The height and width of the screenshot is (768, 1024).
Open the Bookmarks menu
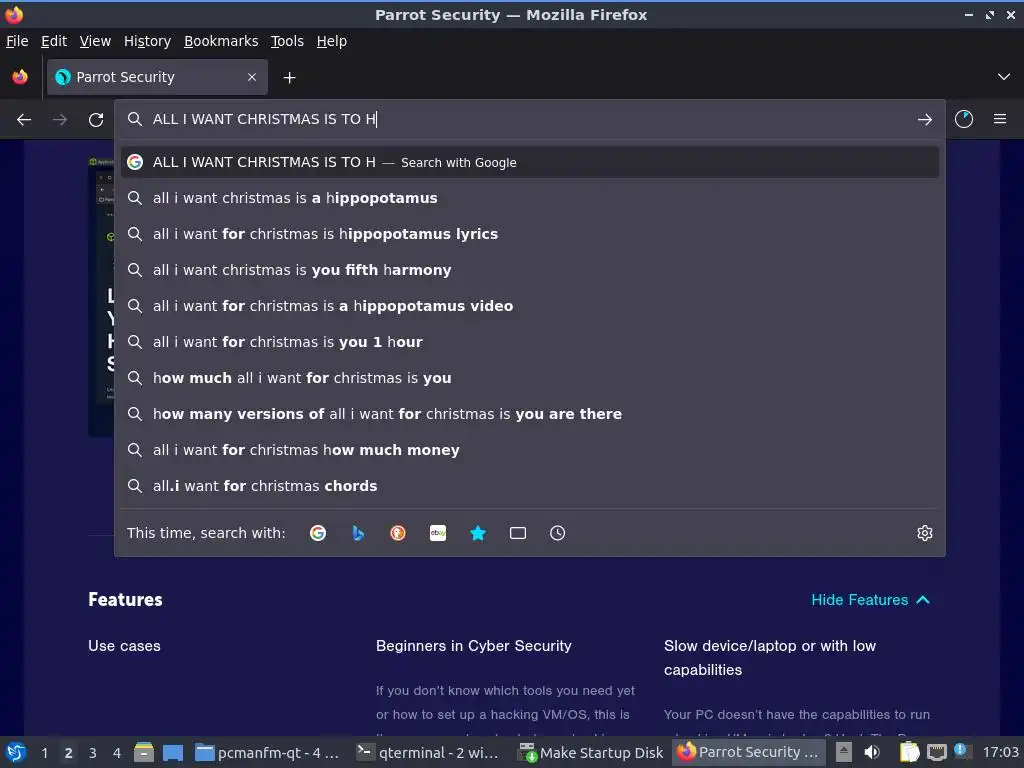221,41
